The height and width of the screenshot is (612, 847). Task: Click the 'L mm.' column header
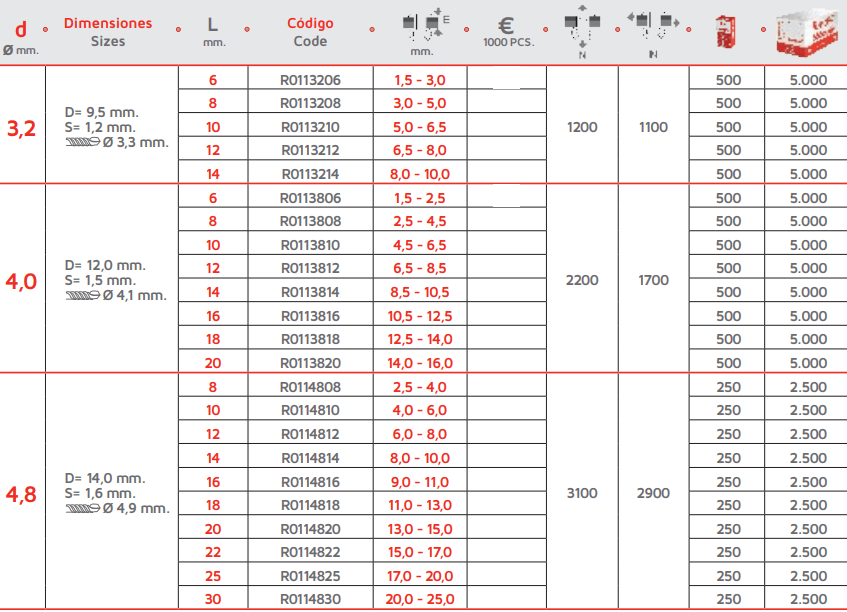213,32
